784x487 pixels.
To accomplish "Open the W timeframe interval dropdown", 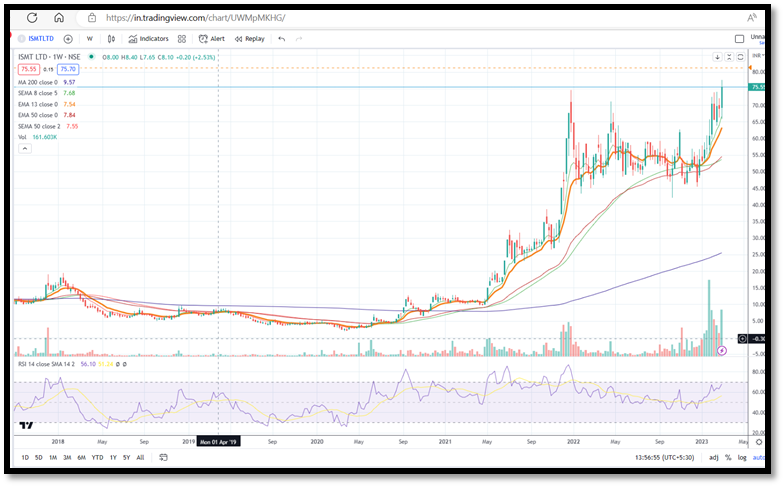I will [90, 38].
